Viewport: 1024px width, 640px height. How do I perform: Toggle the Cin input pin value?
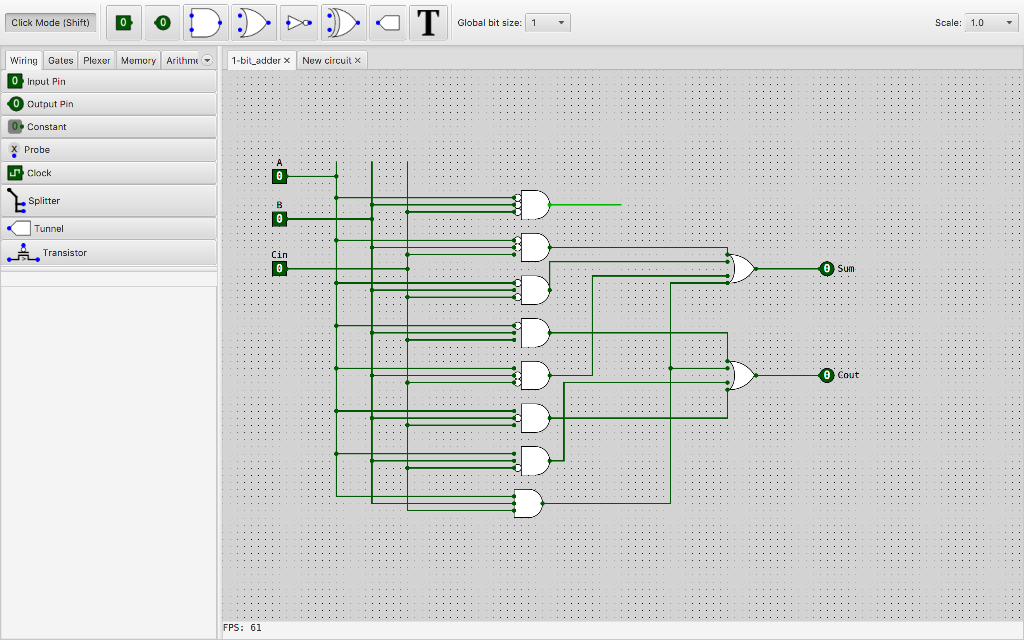(x=279, y=268)
